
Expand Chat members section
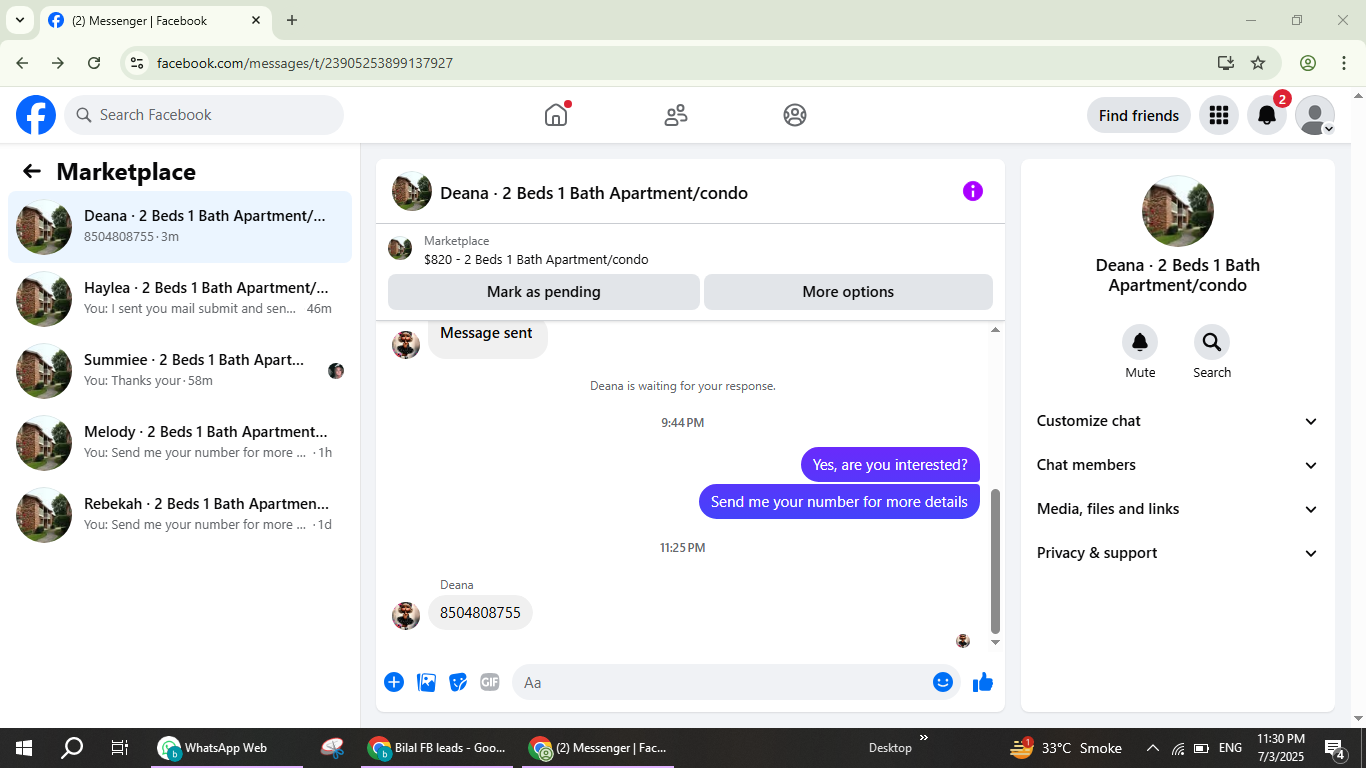click(1178, 465)
